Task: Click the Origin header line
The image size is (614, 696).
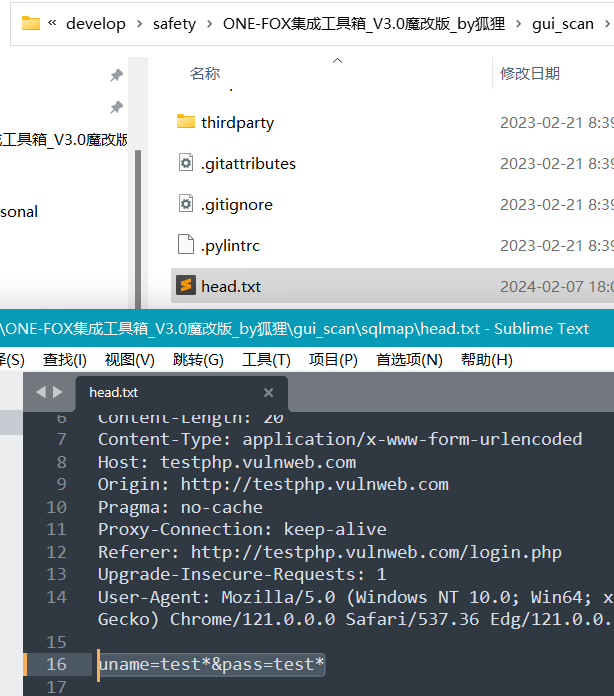Action: click(273, 485)
